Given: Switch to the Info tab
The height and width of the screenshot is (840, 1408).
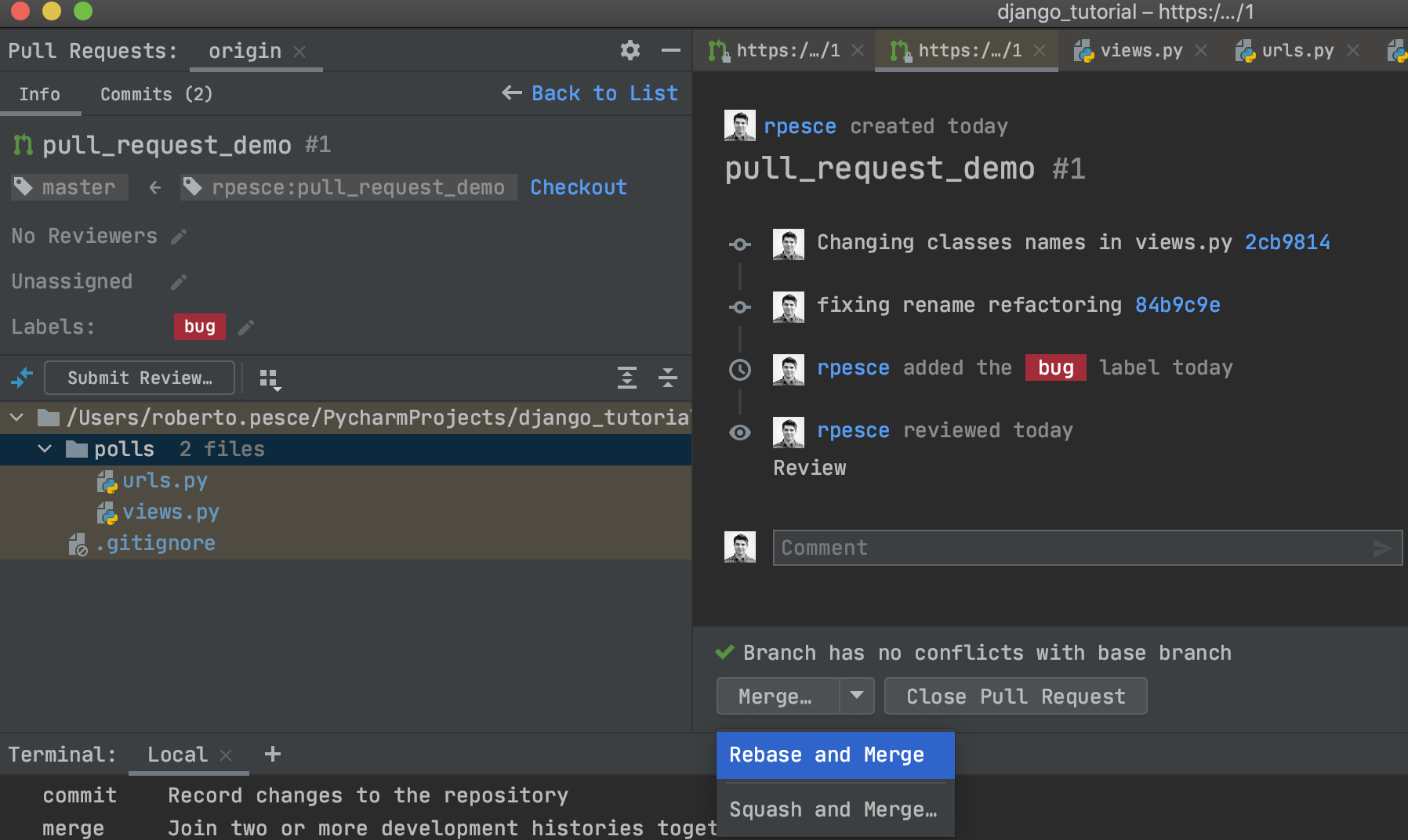Looking at the screenshot, I should 40,94.
